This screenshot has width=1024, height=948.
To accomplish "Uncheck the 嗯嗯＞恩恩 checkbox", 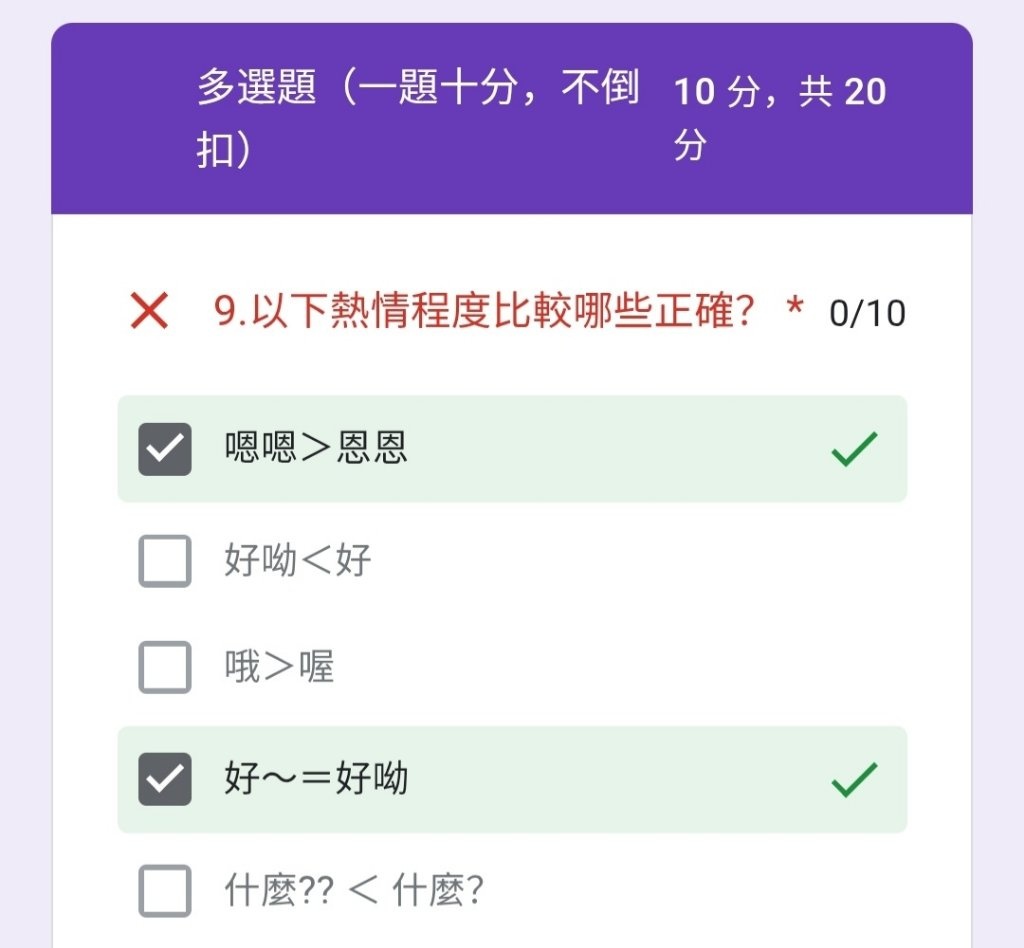I will pyautogui.click(x=165, y=449).
